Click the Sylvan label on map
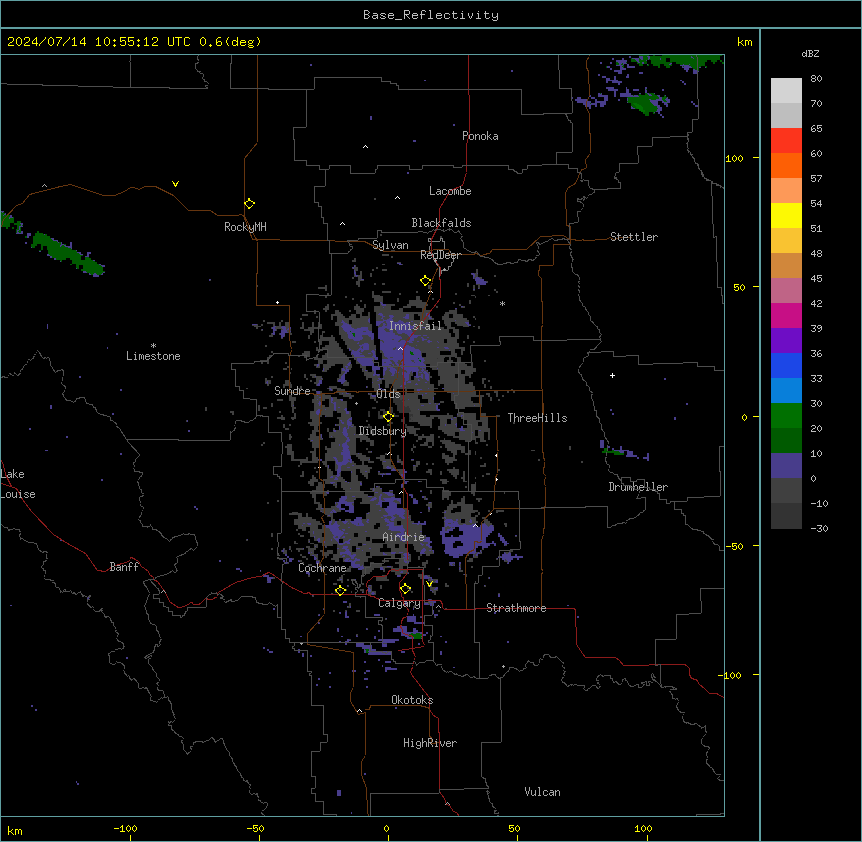The height and width of the screenshot is (842, 862). coord(390,245)
